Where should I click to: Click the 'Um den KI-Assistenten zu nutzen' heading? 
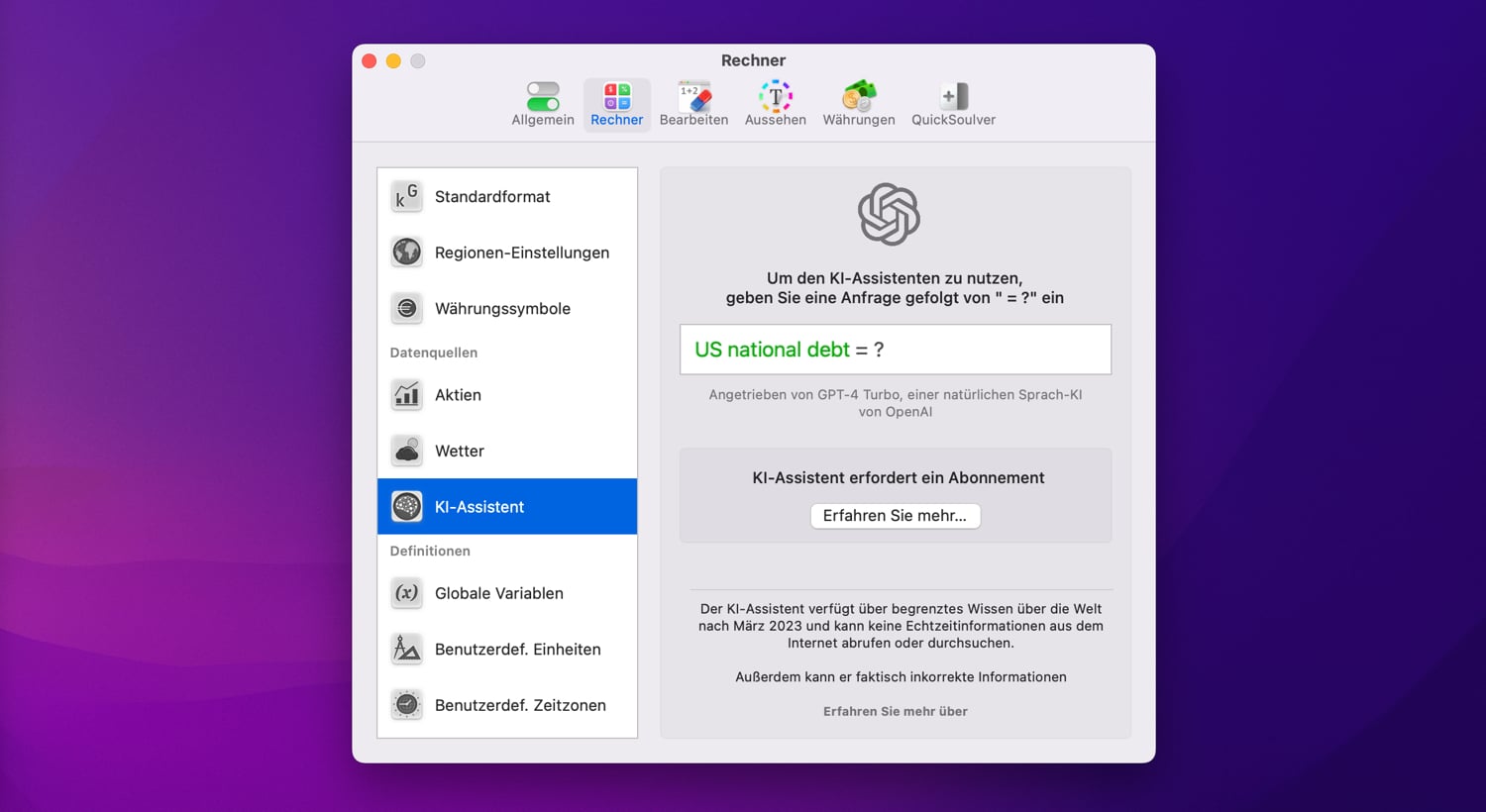tap(895, 288)
